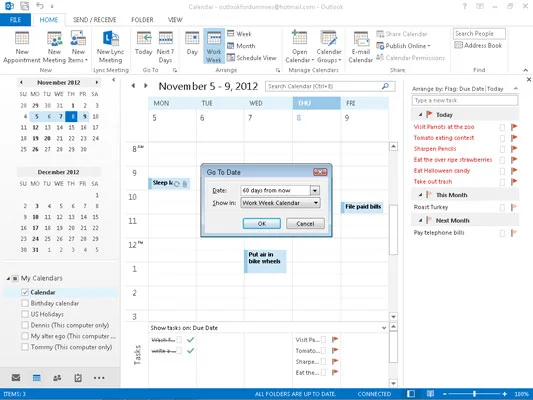Collapse the My Calendars group
Screen dimensions: 533x400
coord(8,278)
